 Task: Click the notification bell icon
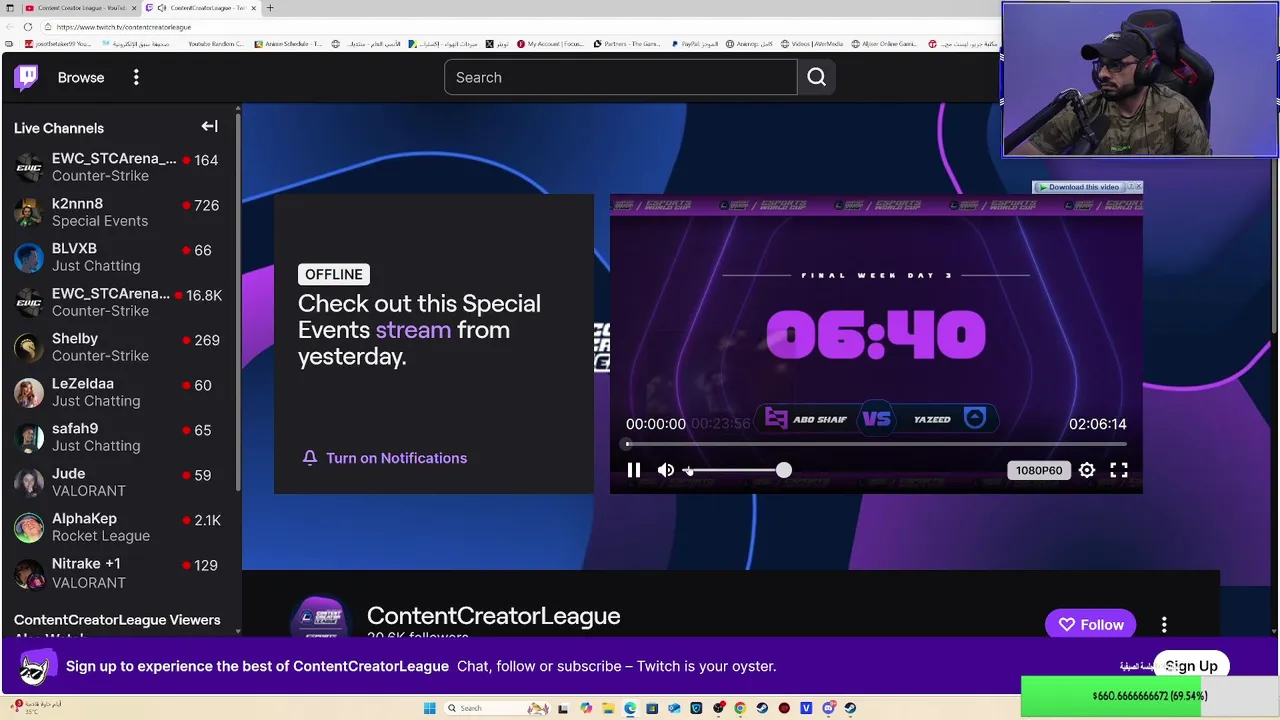[x=310, y=458]
